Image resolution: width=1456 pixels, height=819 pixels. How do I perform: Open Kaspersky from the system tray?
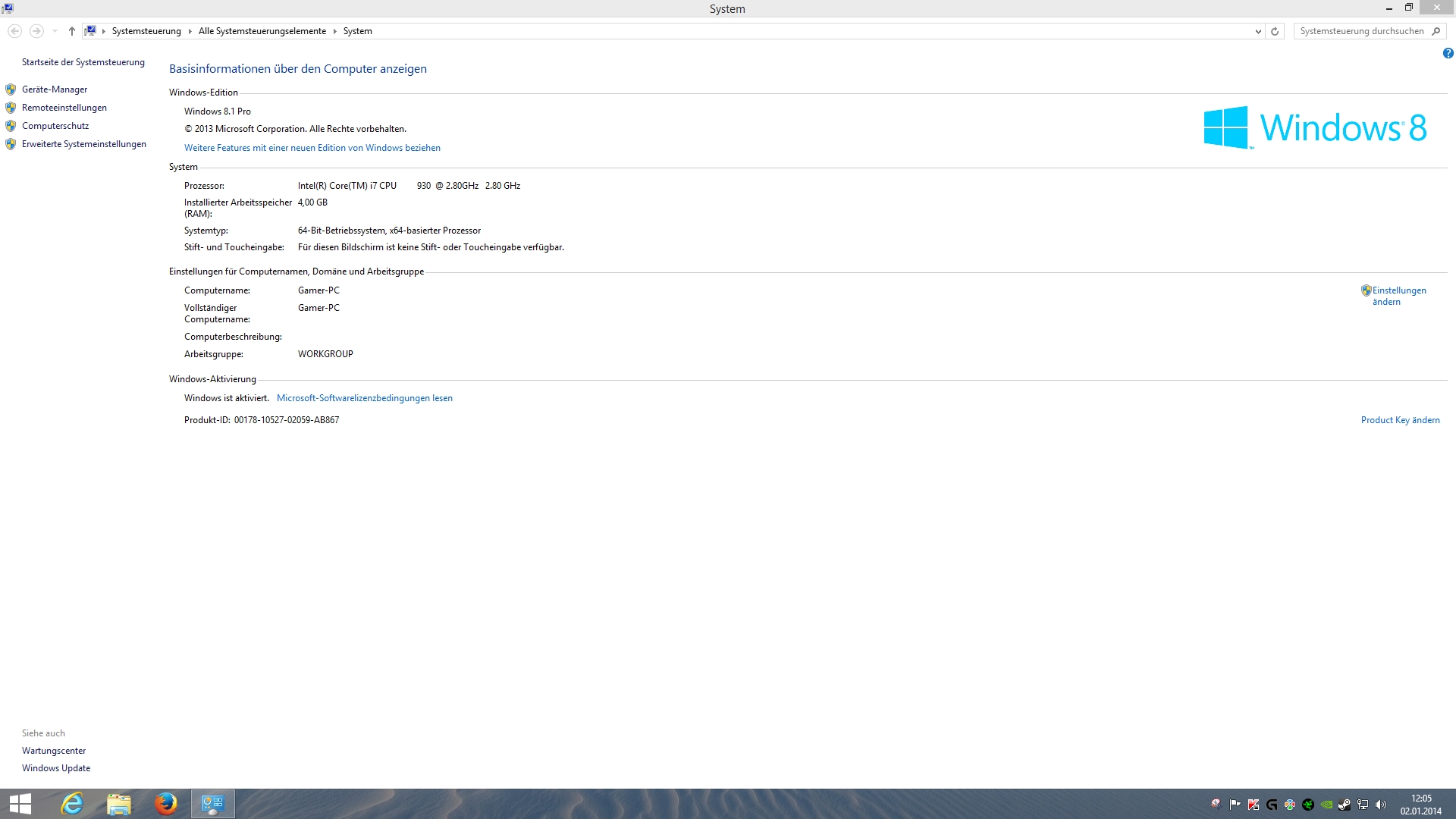click(1254, 805)
